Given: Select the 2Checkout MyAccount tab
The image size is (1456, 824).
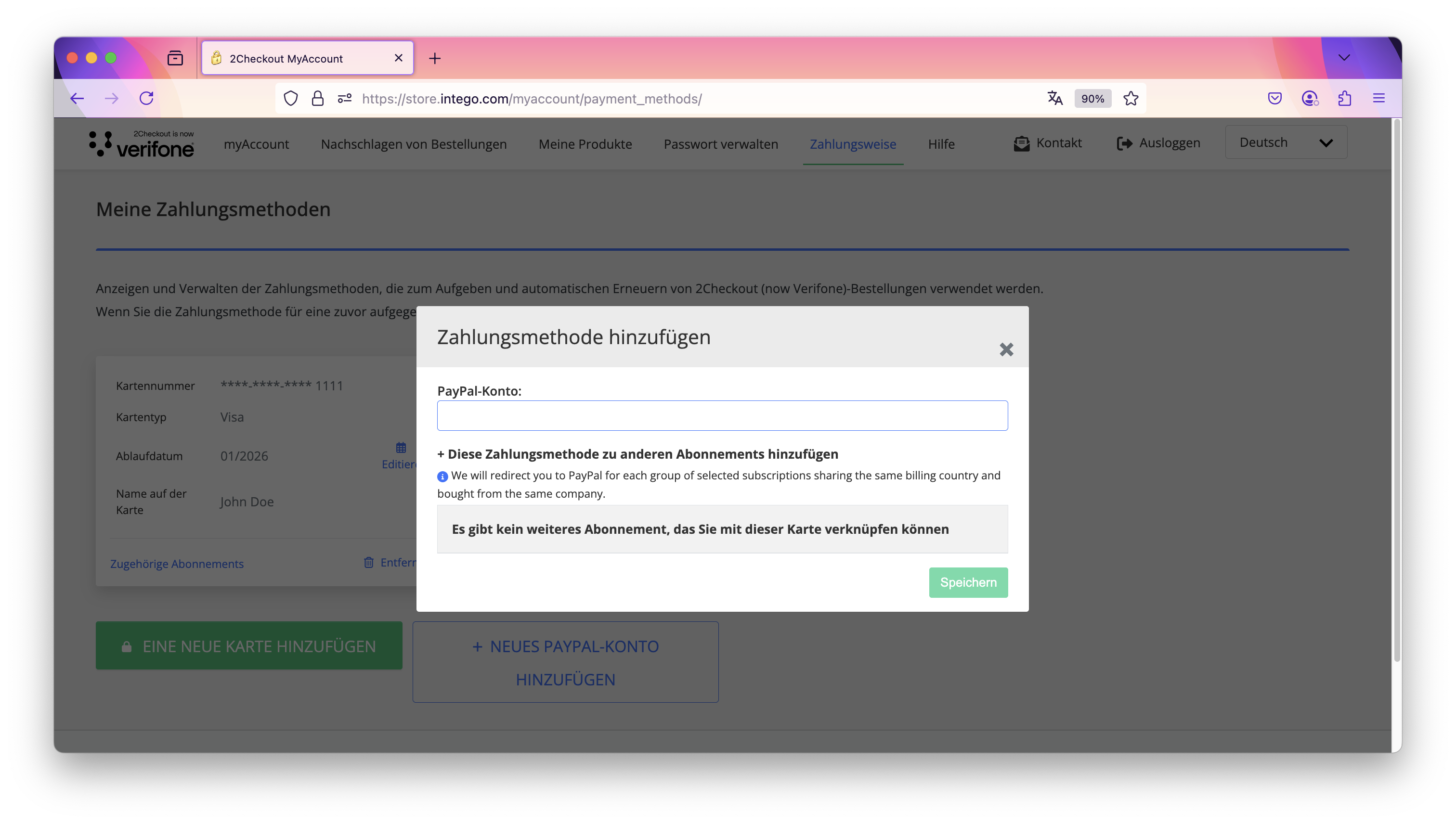Looking at the screenshot, I should (x=307, y=58).
